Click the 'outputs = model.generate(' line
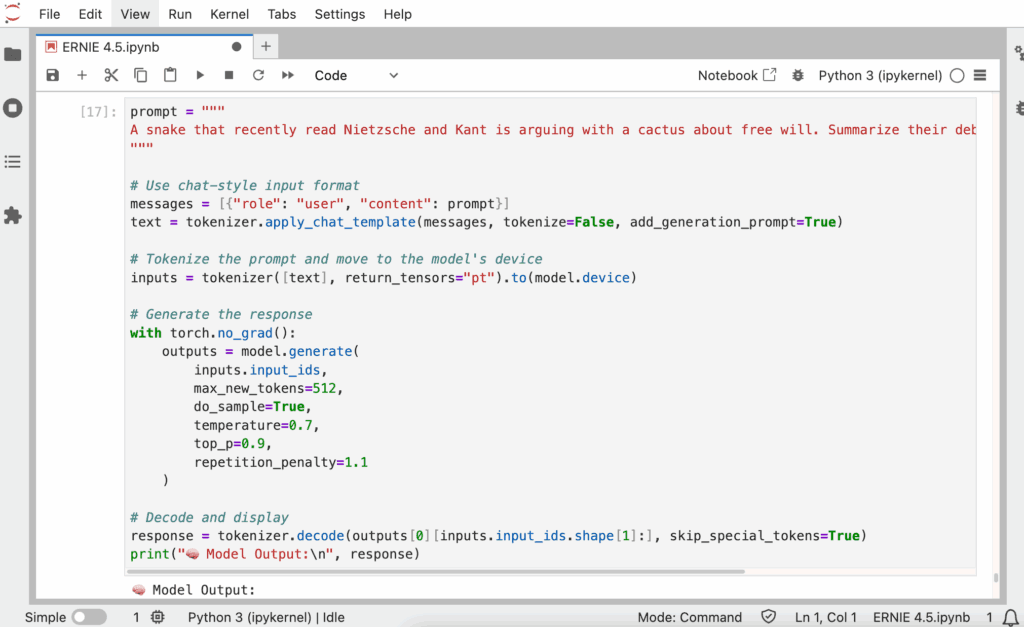The width and height of the screenshot is (1024, 627). pyautogui.click(x=261, y=351)
